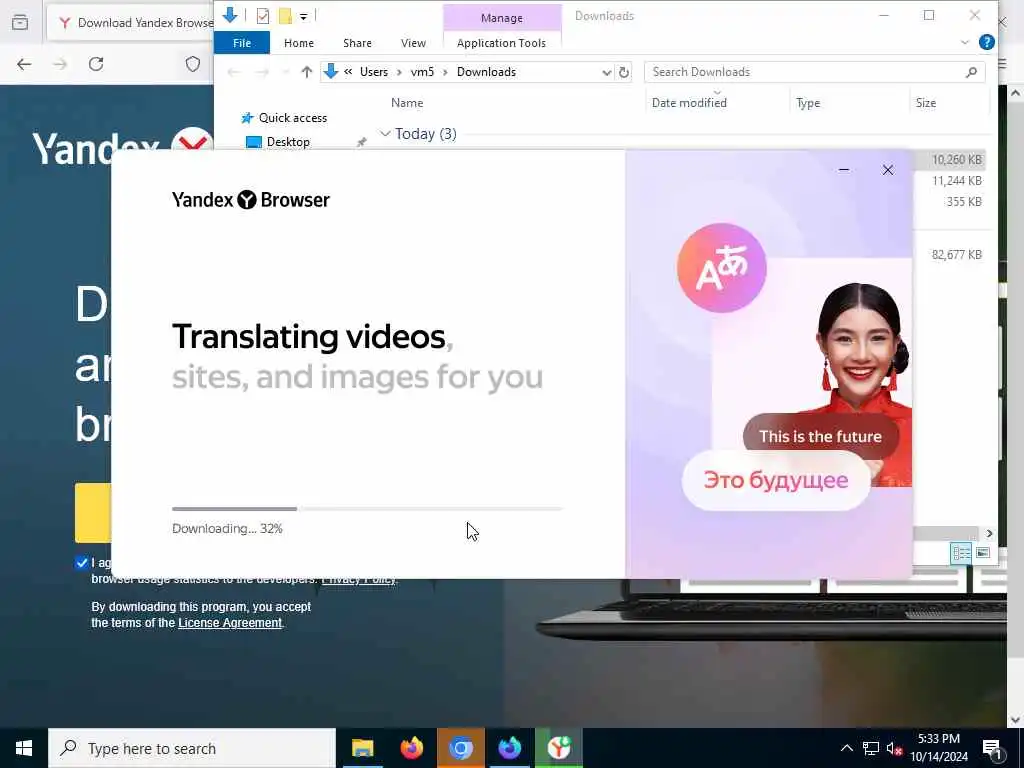Click the taskbar search box
Image resolution: width=1024 pixels, height=768 pixels.
[x=192, y=748]
